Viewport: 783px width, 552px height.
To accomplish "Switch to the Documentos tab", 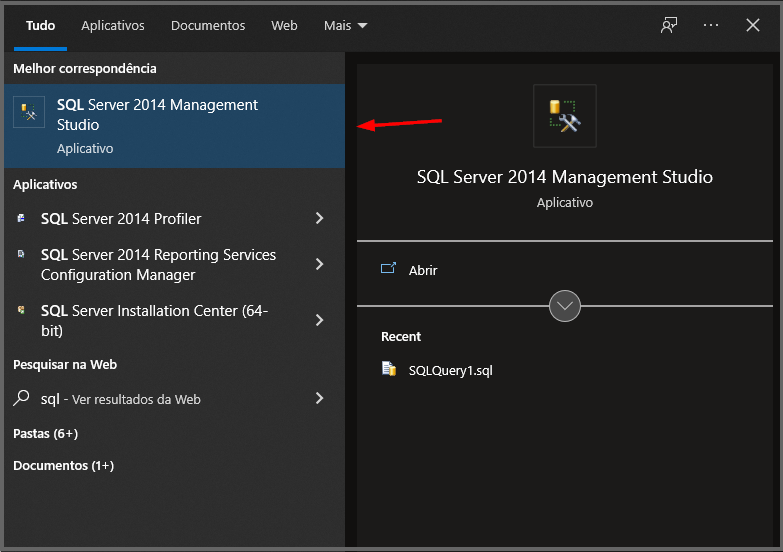I will point(208,25).
